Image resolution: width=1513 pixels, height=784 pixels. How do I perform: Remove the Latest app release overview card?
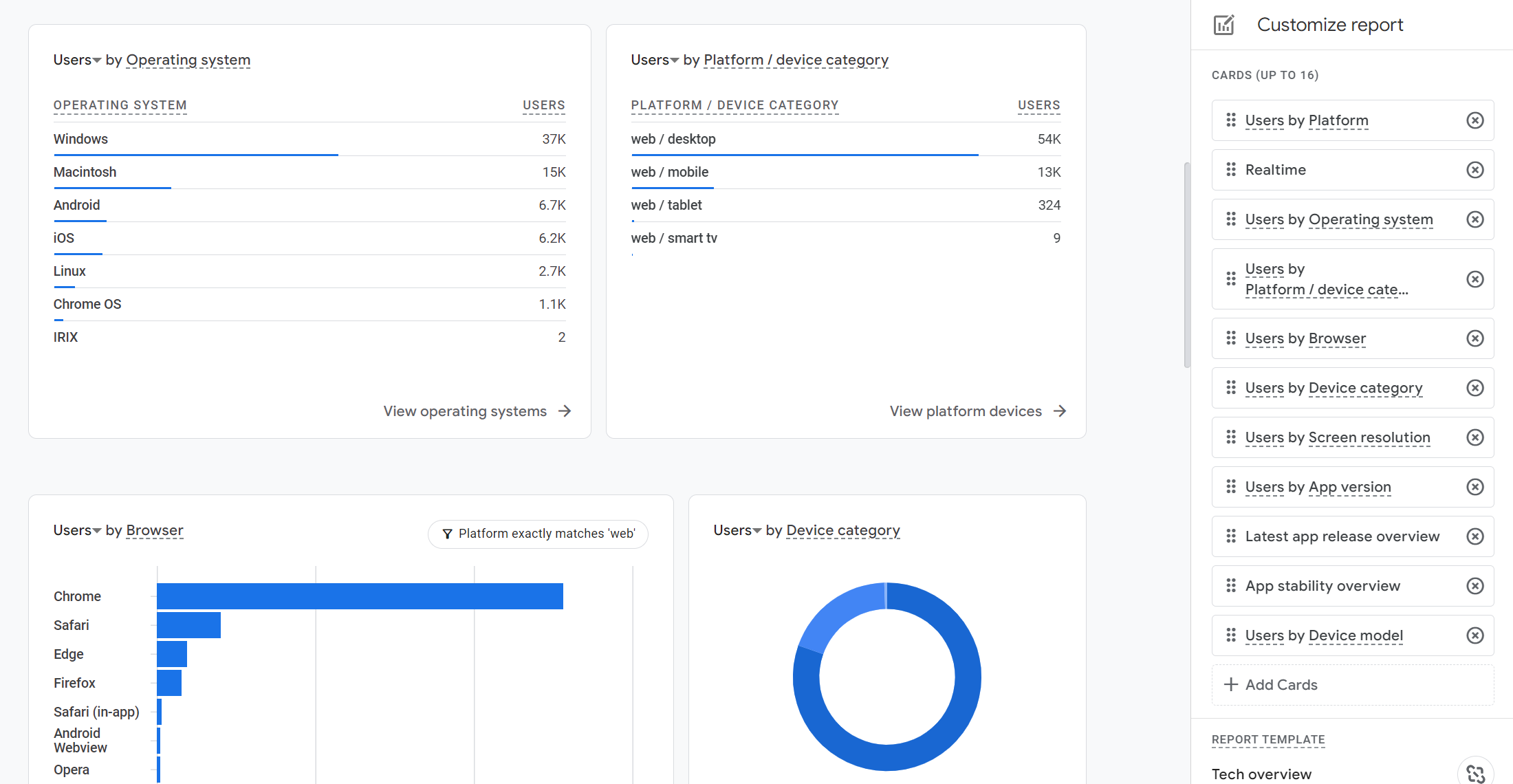pyautogui.click(x=1474, y=536)
